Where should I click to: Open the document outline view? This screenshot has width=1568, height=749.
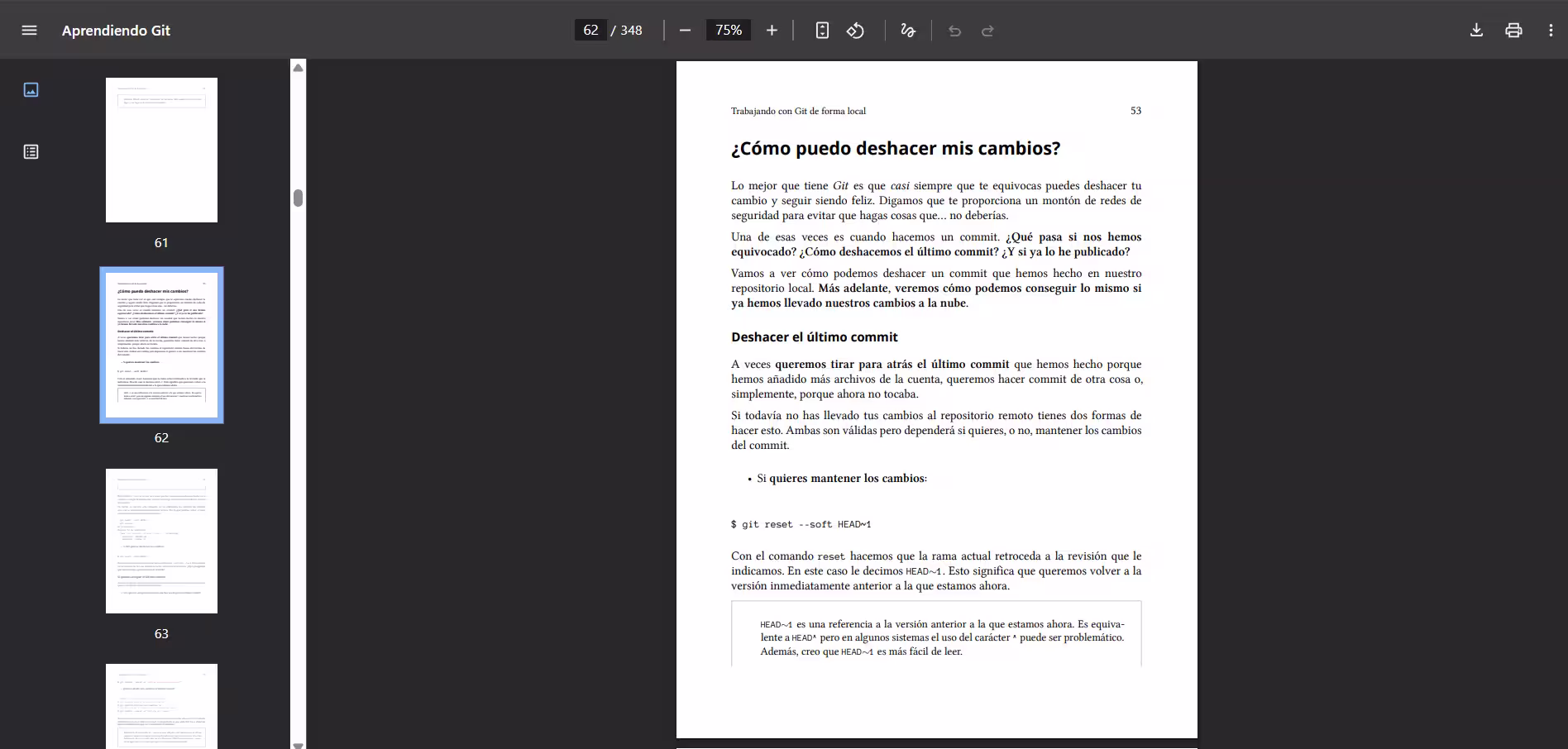coord(31,151)
